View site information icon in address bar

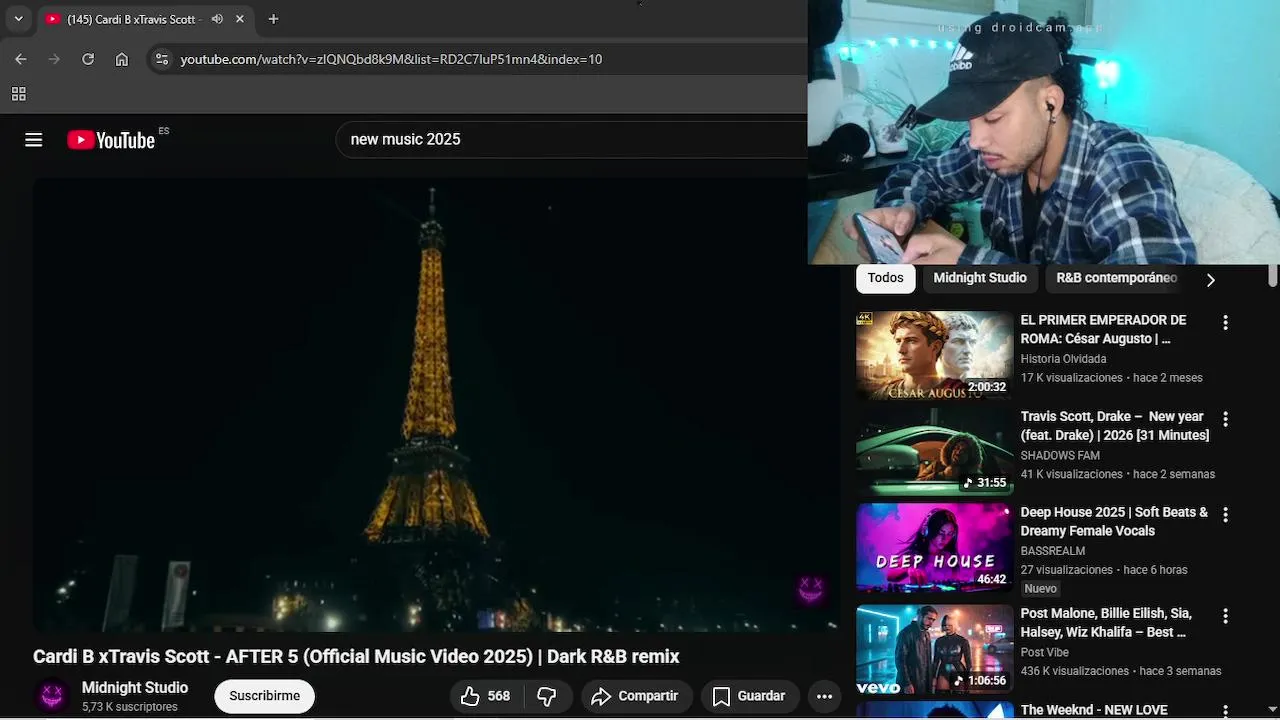pyautogui.click(x=161, y=59)
